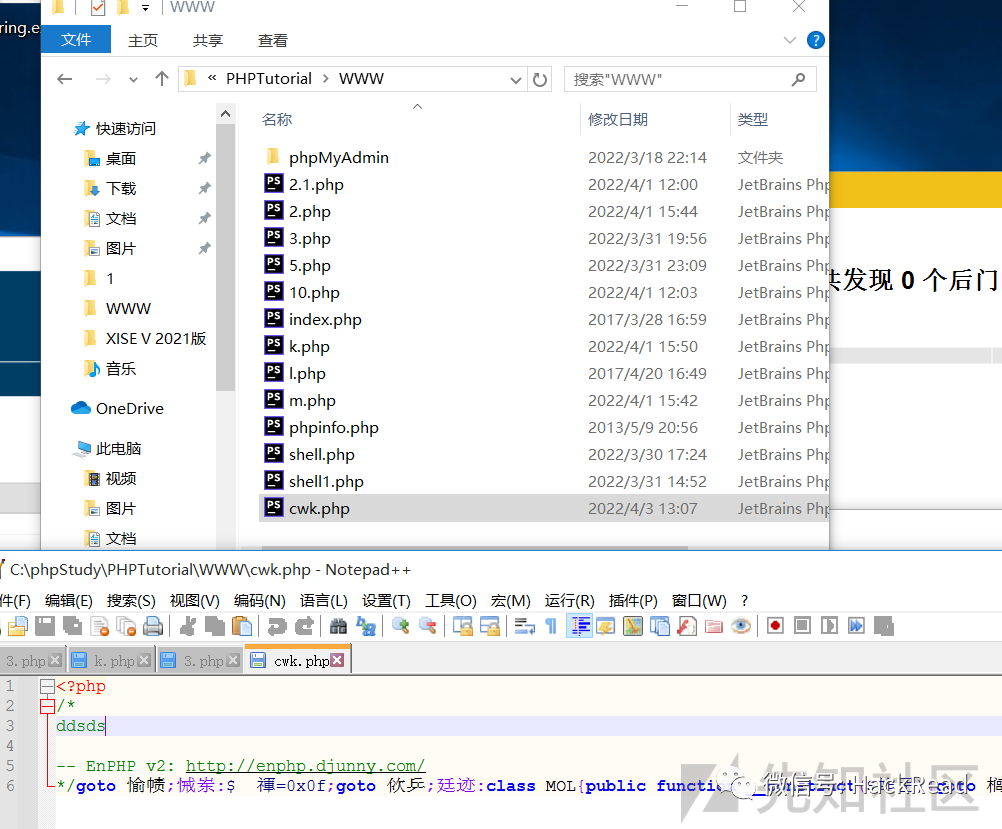Open the phpMyAdmin folder row
Screen dimensions: 1002x829
(544, 157)
